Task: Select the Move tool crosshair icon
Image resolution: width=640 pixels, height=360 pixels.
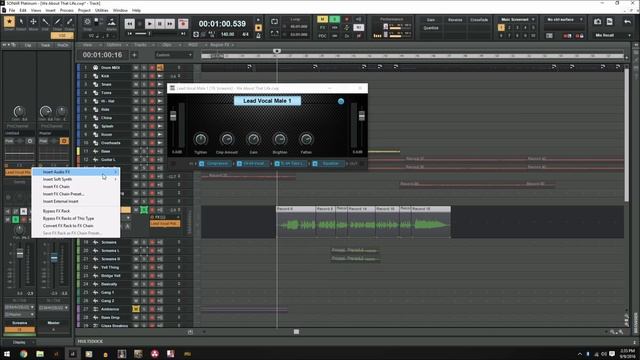Action: (x=33, y=22)
